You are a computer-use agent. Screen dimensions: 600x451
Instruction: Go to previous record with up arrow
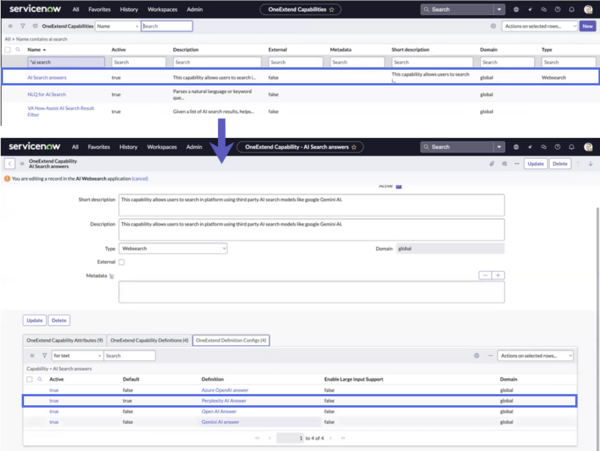click(x=578, y=164)
